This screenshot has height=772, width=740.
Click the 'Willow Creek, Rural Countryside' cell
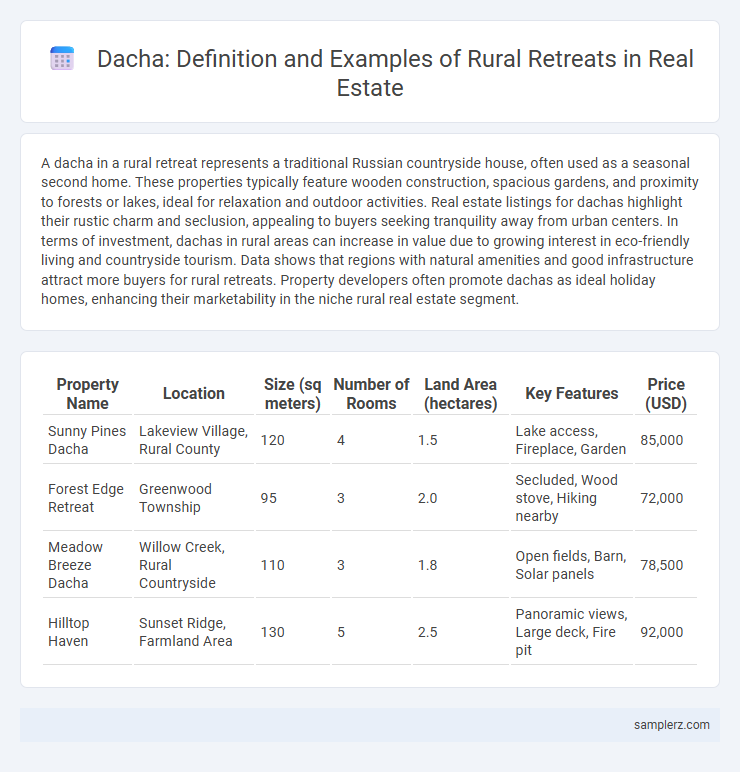click(x=193, y=565)
